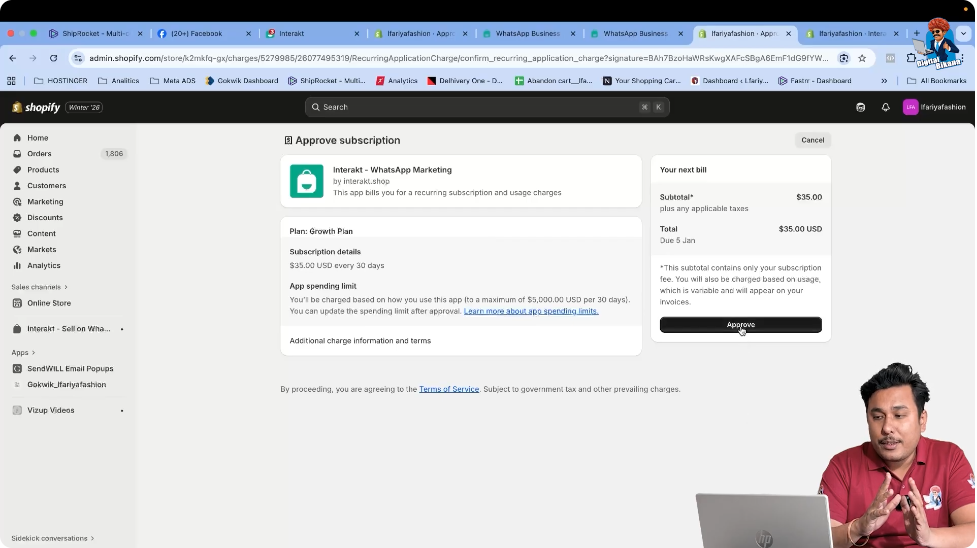Click the browser address bar URL
977x548 pixels.
click(x=458, y=58)
